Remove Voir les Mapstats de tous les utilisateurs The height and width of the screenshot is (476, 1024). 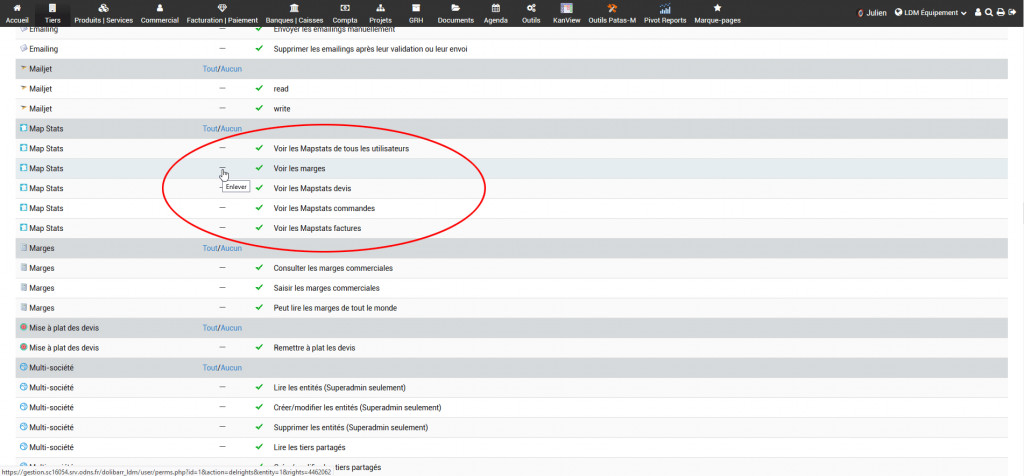[x=223, y=148]
